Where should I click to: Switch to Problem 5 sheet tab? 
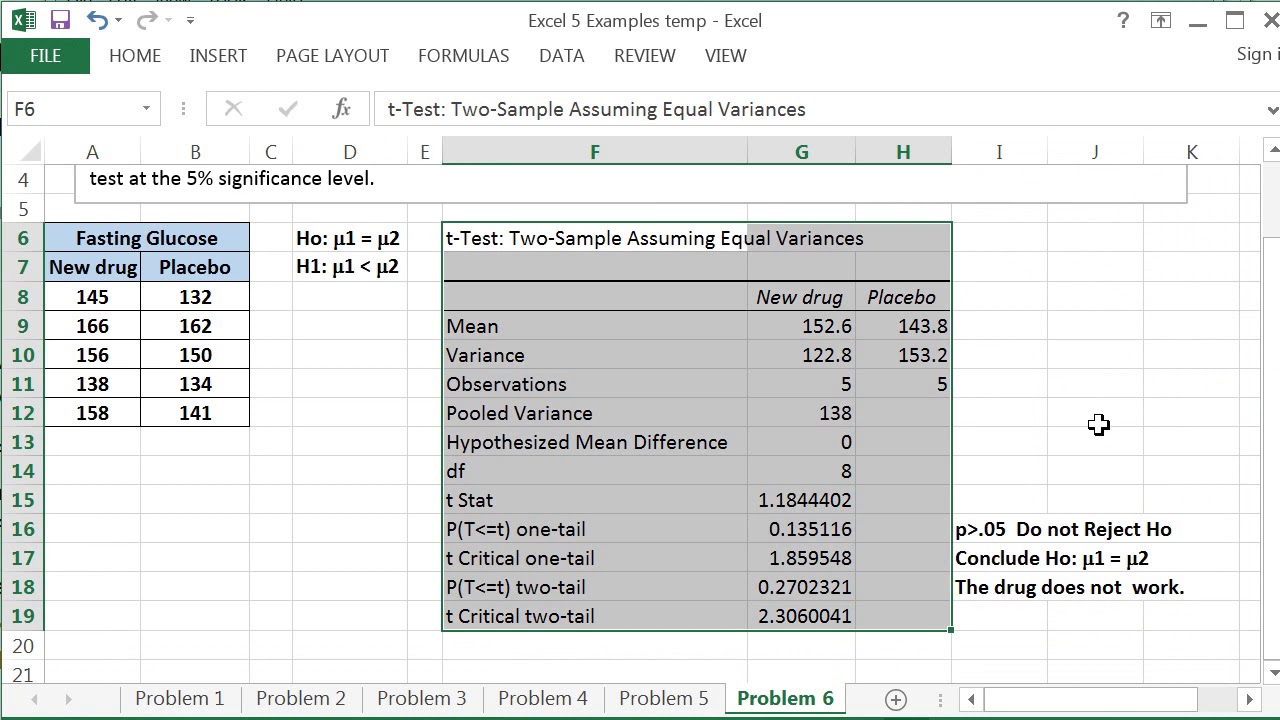point(664,698)
